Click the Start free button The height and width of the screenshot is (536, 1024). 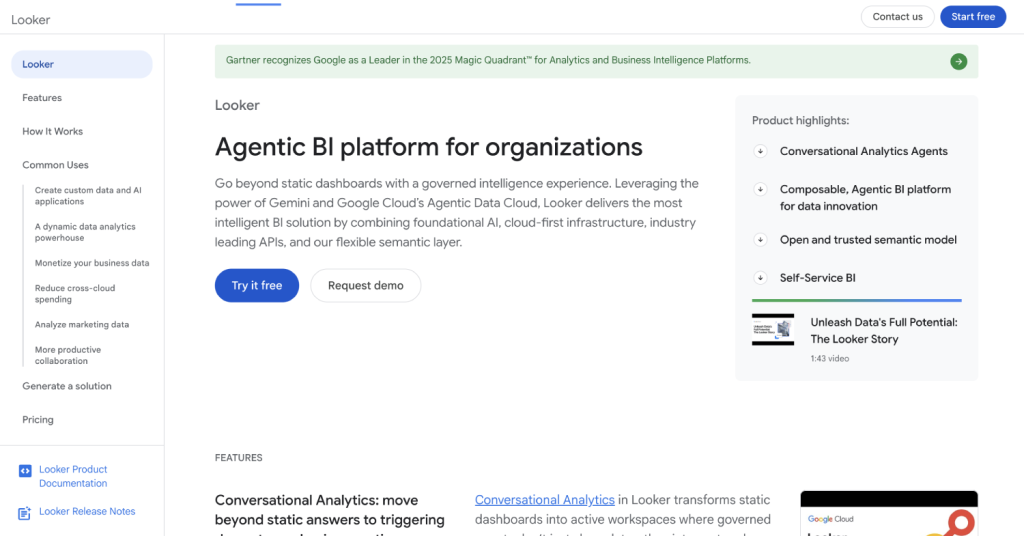point(972,17)
